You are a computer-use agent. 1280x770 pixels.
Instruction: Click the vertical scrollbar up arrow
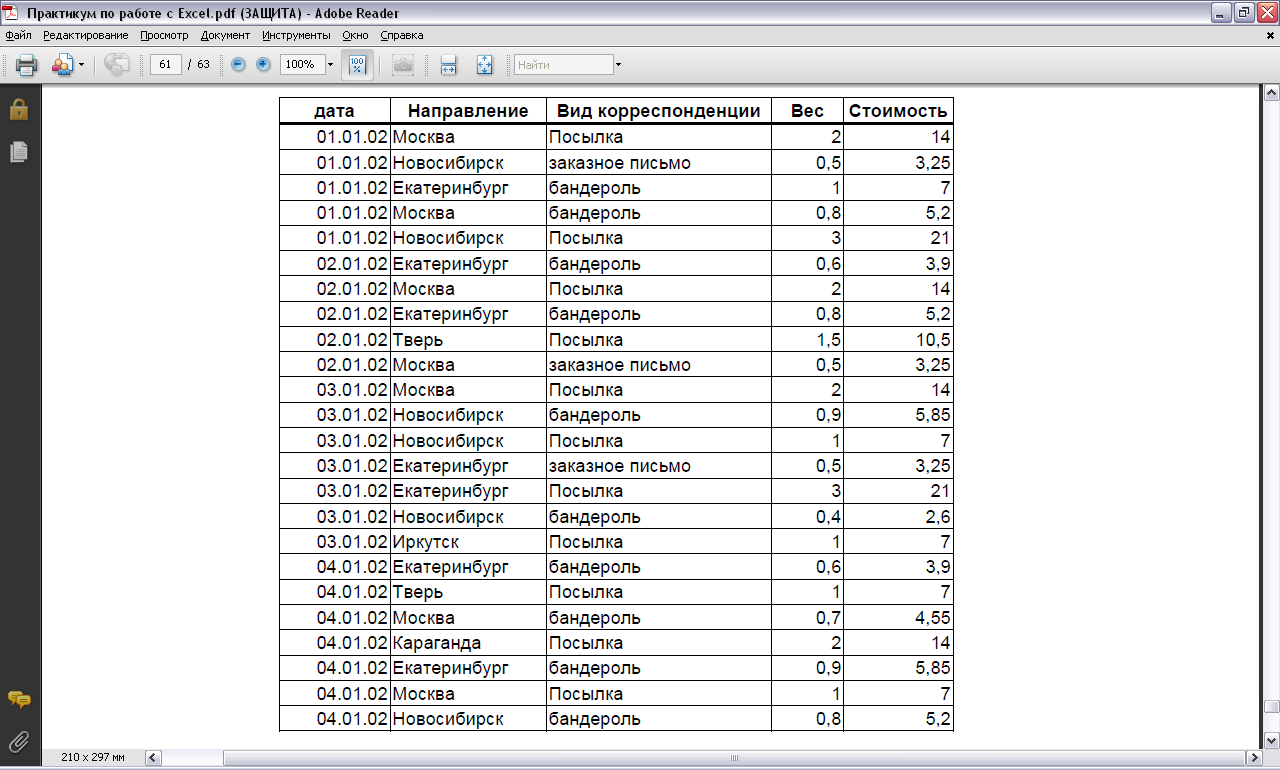tap(1271, 93)
